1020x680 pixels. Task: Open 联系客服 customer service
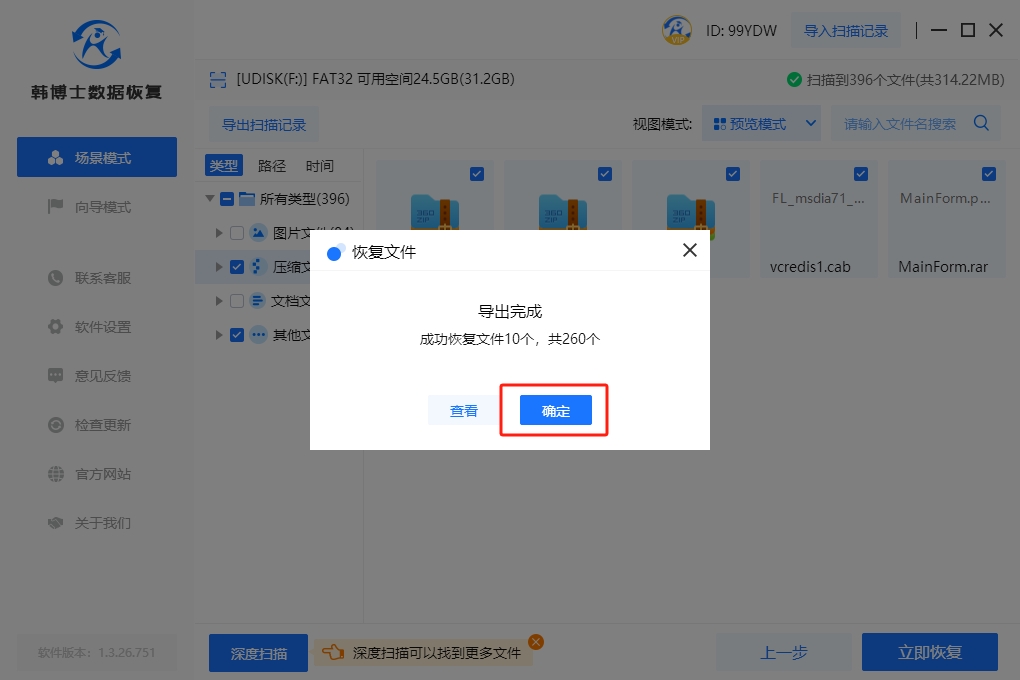click(x=102, y=278)
